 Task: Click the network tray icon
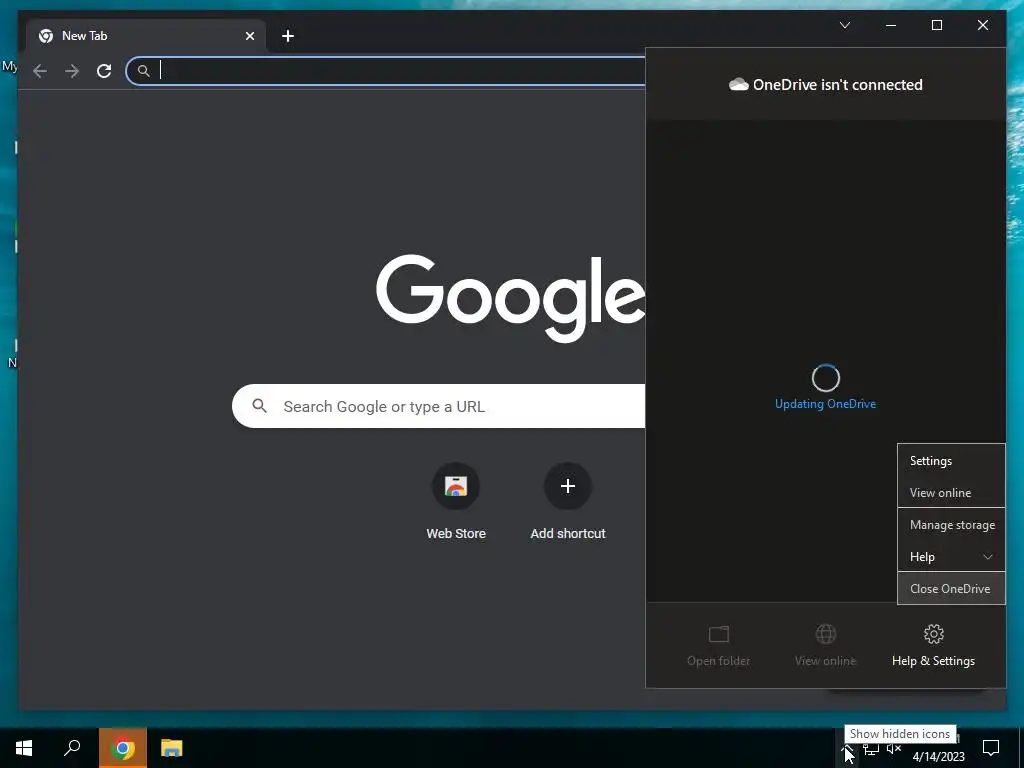pyautogui.click(x=871, y=749)
